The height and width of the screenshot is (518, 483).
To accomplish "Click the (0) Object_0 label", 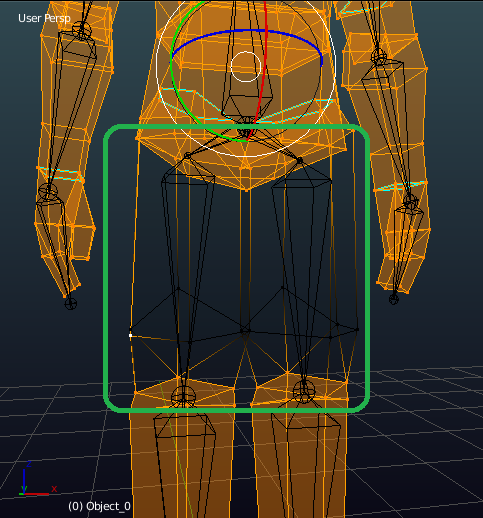I will tap(99, 506).
